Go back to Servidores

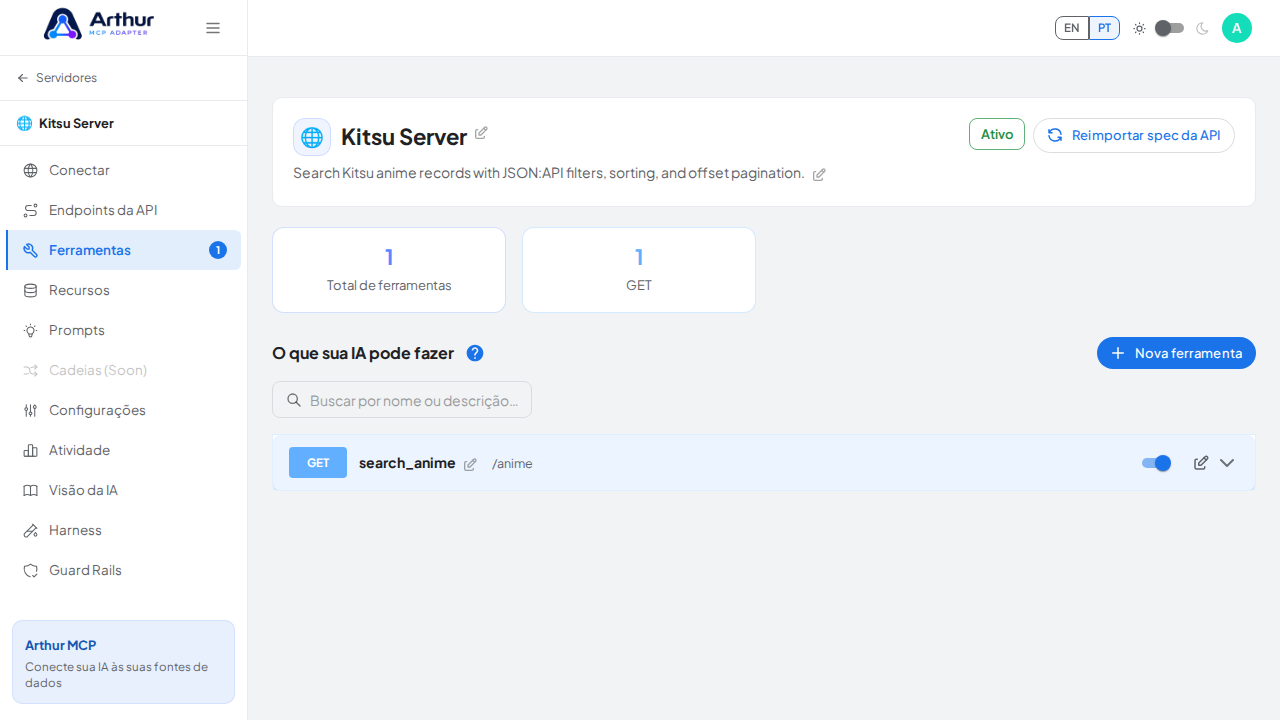(x=57, y=78)
